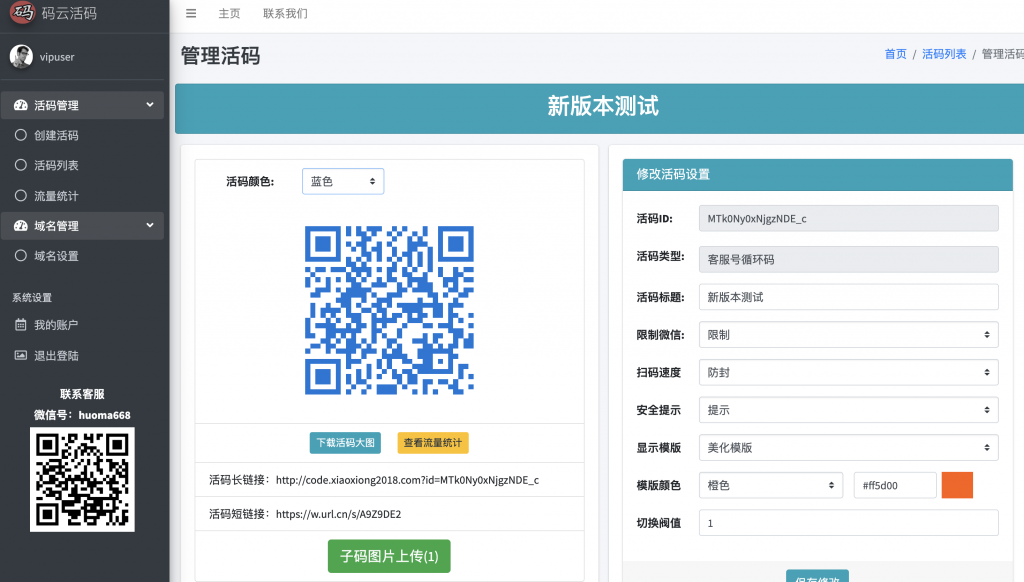Open the 限制微信 dropdown
1024x582 pixels.
(x=848, y=334)
